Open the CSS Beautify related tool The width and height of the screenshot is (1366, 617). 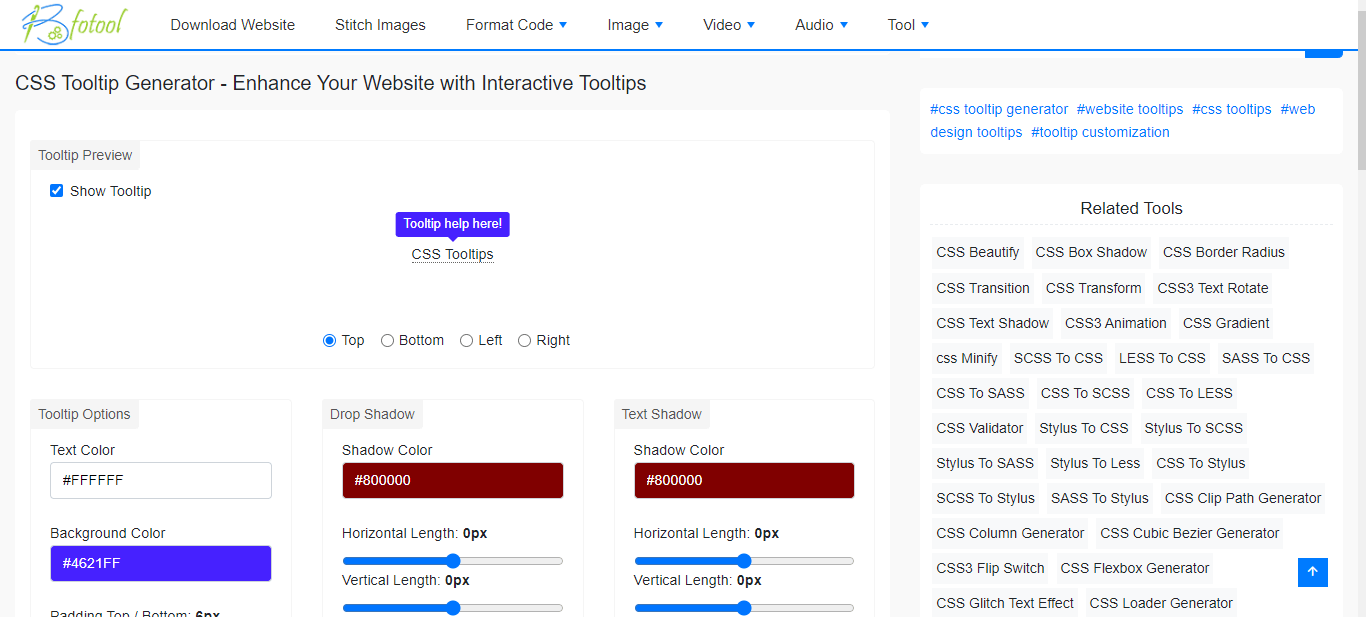click(977, 252)
